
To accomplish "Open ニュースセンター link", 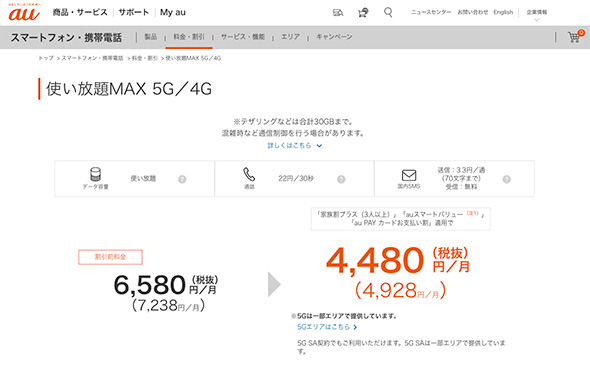I will pyautogui.click(x=431, y=12).
